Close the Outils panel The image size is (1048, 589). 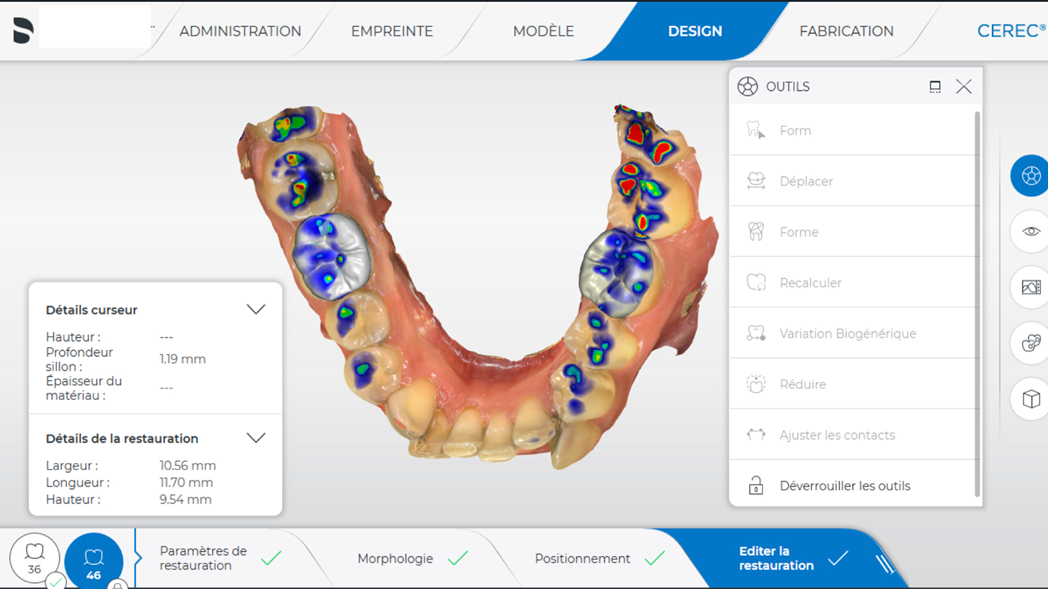(x=964, y=86)
